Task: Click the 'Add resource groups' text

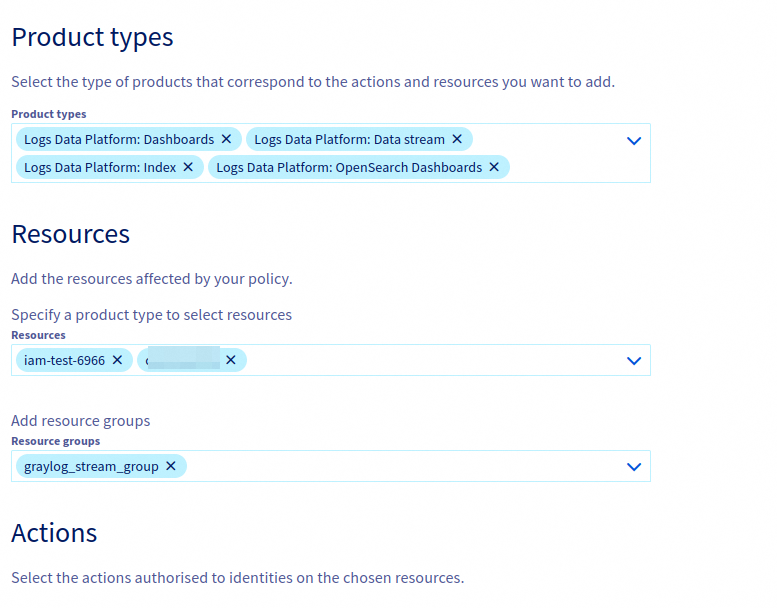Action: (81, 421)
